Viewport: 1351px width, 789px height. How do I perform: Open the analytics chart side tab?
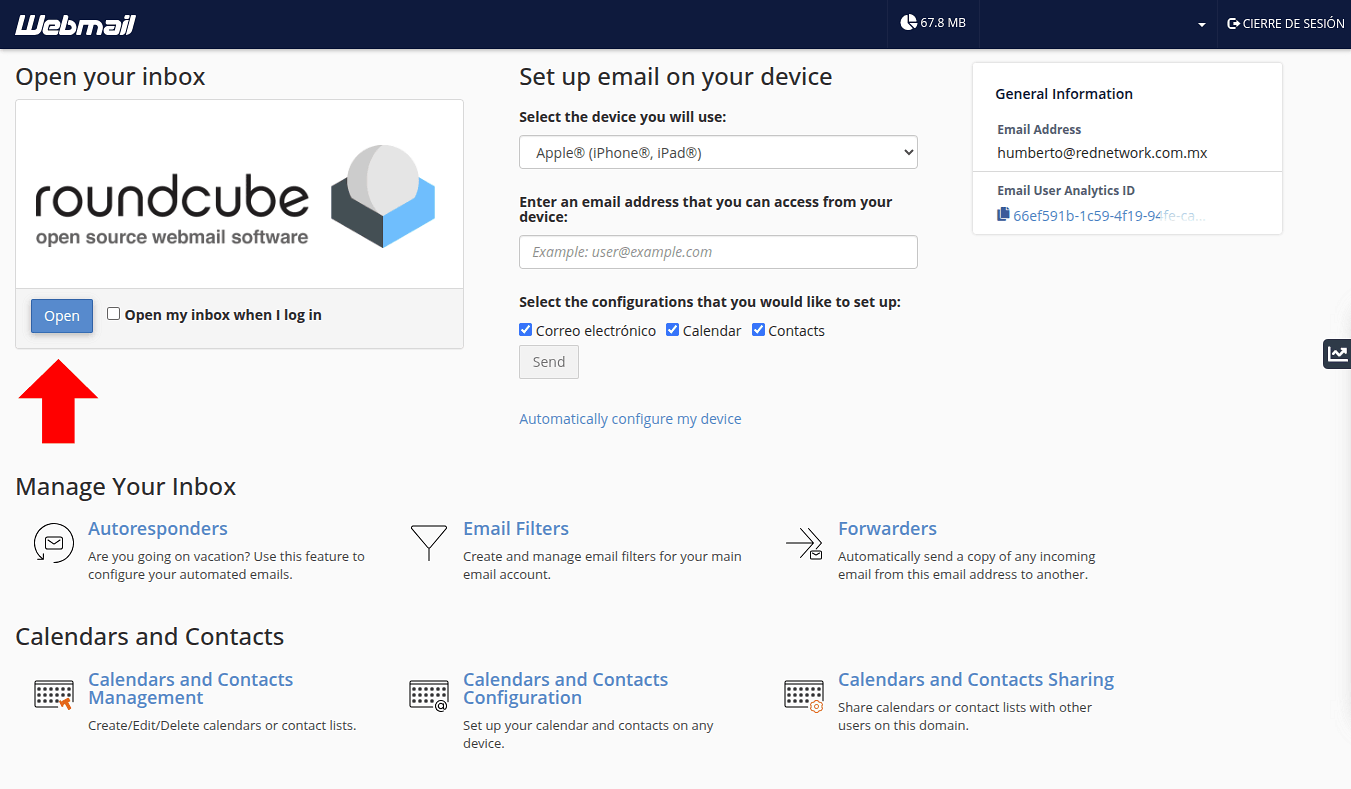tap(1337, 353)
